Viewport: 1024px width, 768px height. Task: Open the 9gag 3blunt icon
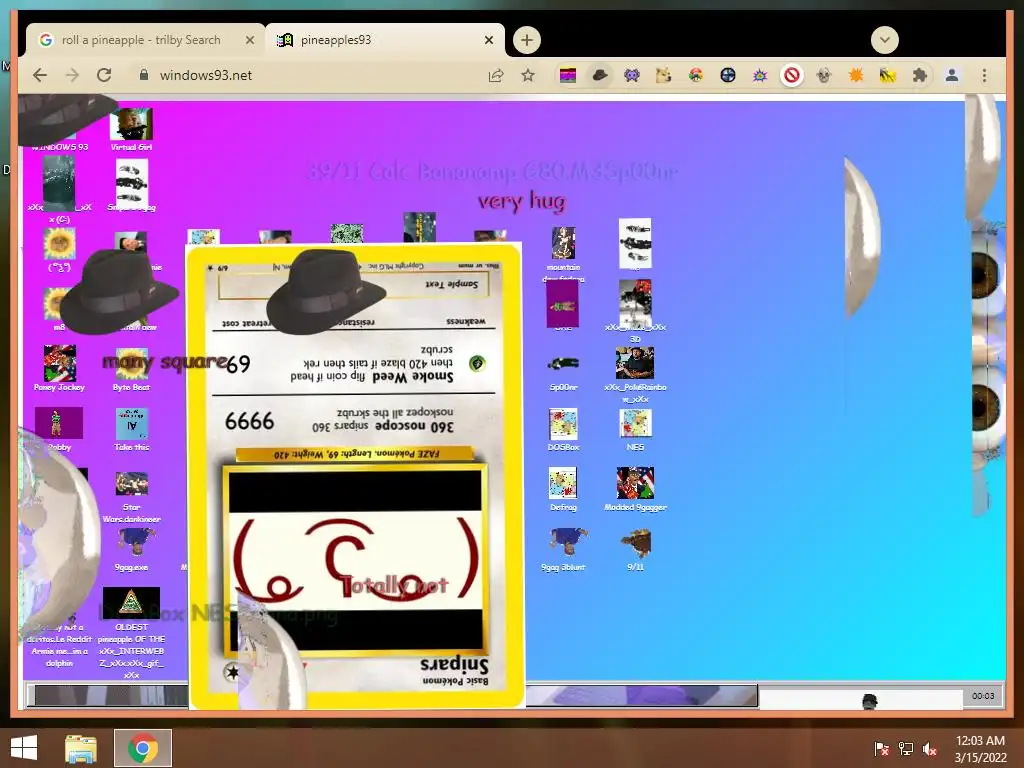click(563, 549)
